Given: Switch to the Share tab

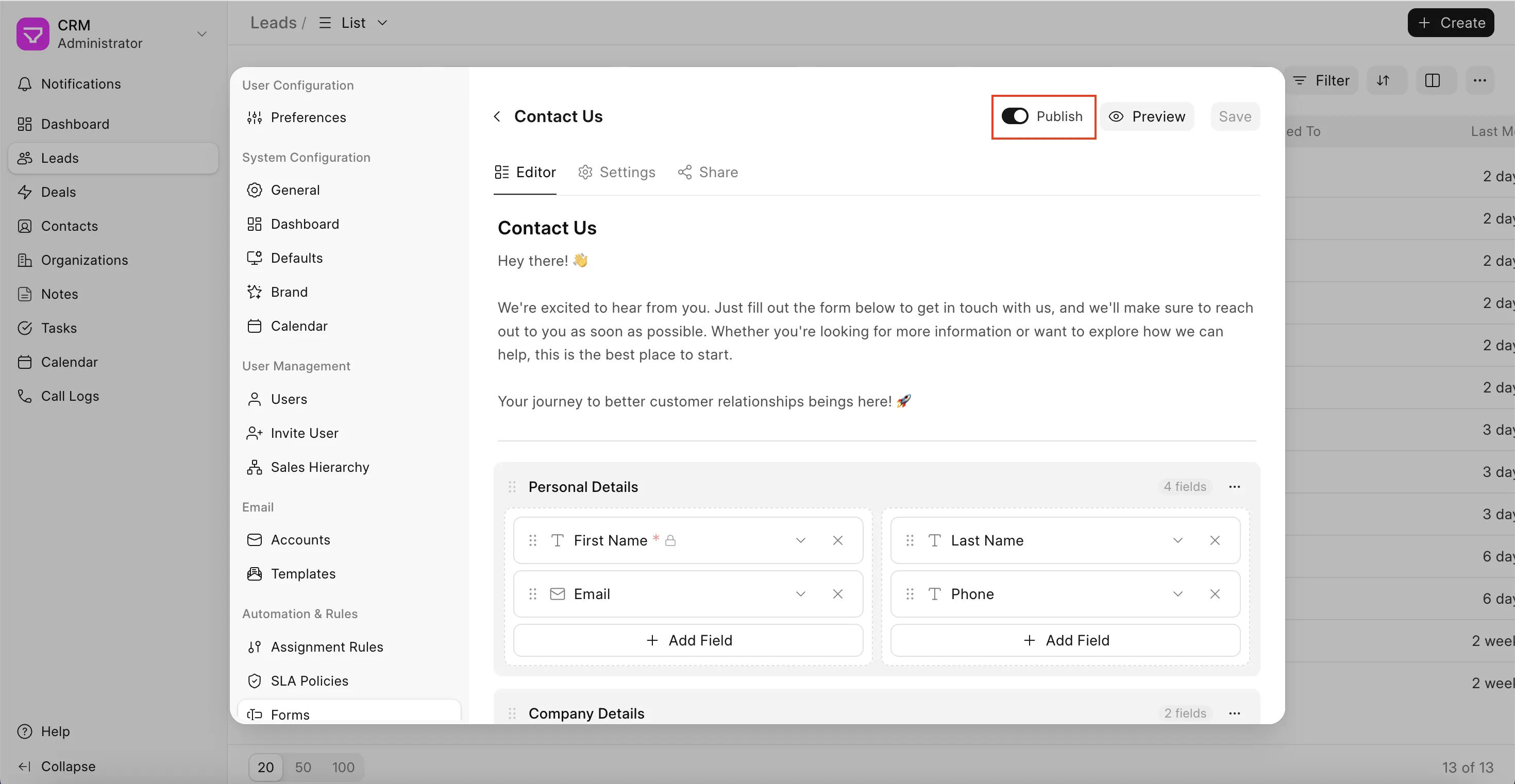Looking at the screenshot, I should [x=708, y=172].
